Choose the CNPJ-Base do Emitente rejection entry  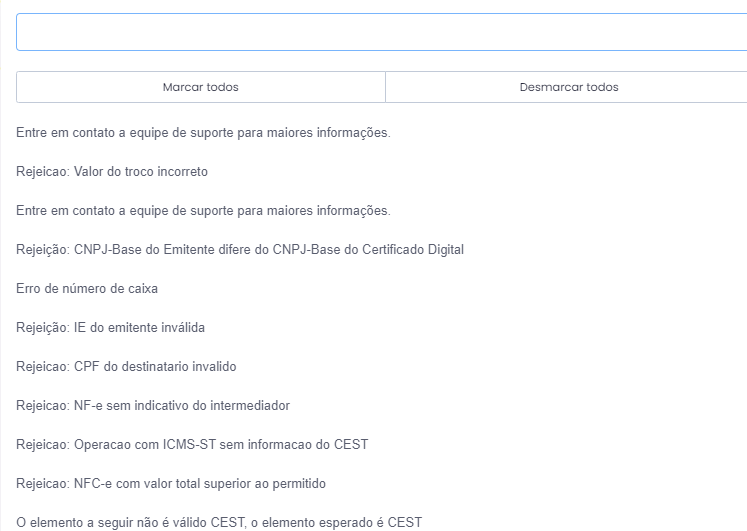click(240, 249)
